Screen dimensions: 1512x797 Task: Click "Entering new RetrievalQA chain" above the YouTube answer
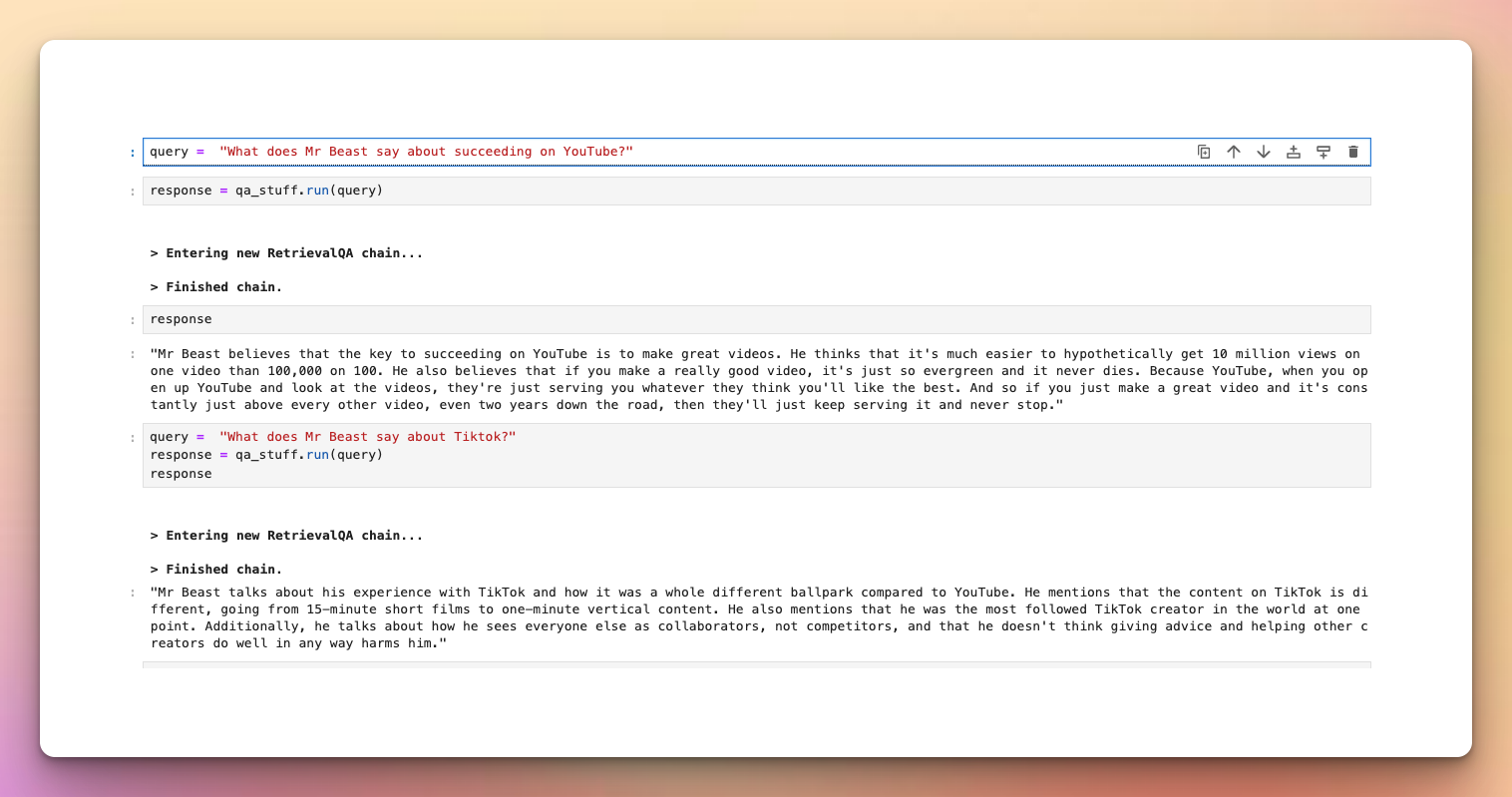pos(286,253)
